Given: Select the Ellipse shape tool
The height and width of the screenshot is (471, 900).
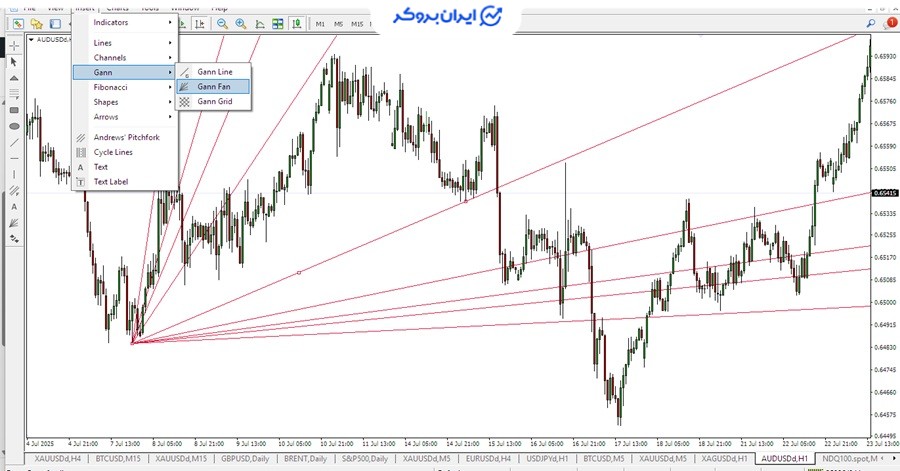Looking at the screenshot, I should tap(14, 126).
